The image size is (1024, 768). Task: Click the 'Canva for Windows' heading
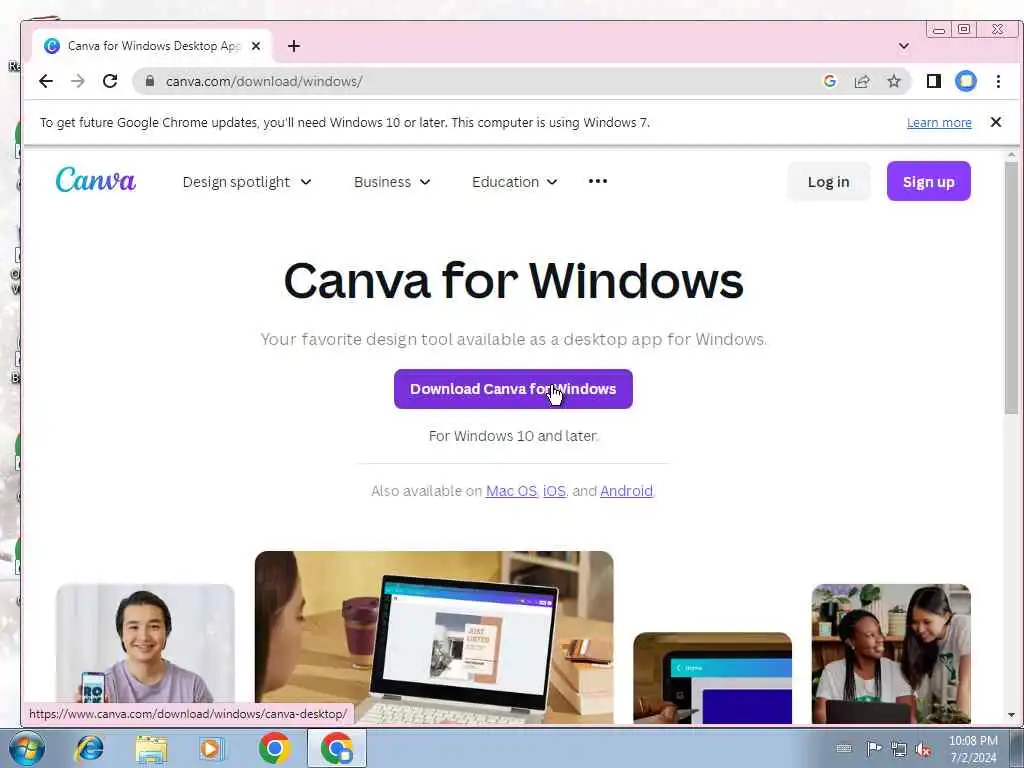(513, 281)
